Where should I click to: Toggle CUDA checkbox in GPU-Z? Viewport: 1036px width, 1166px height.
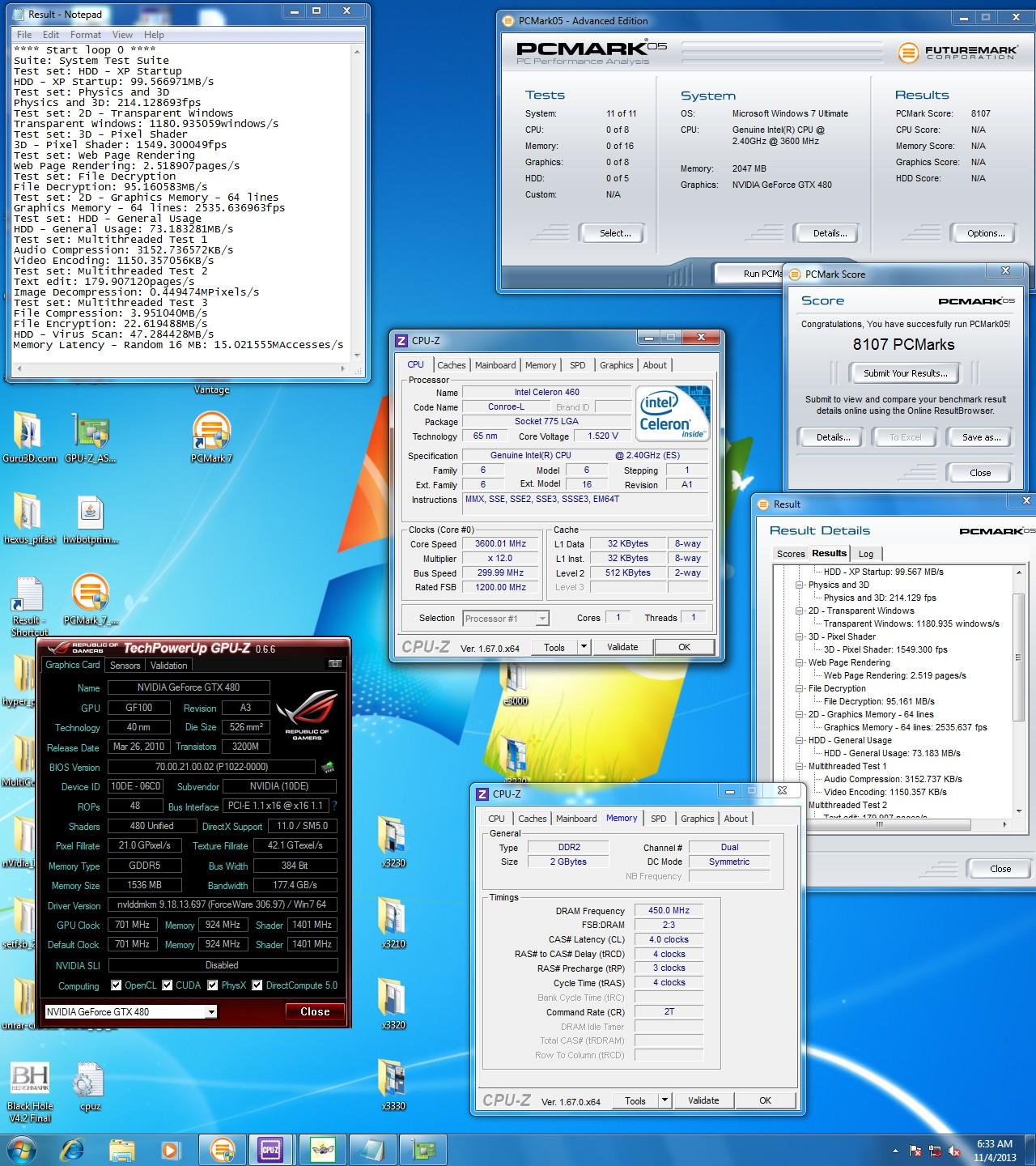click(168, 985)
